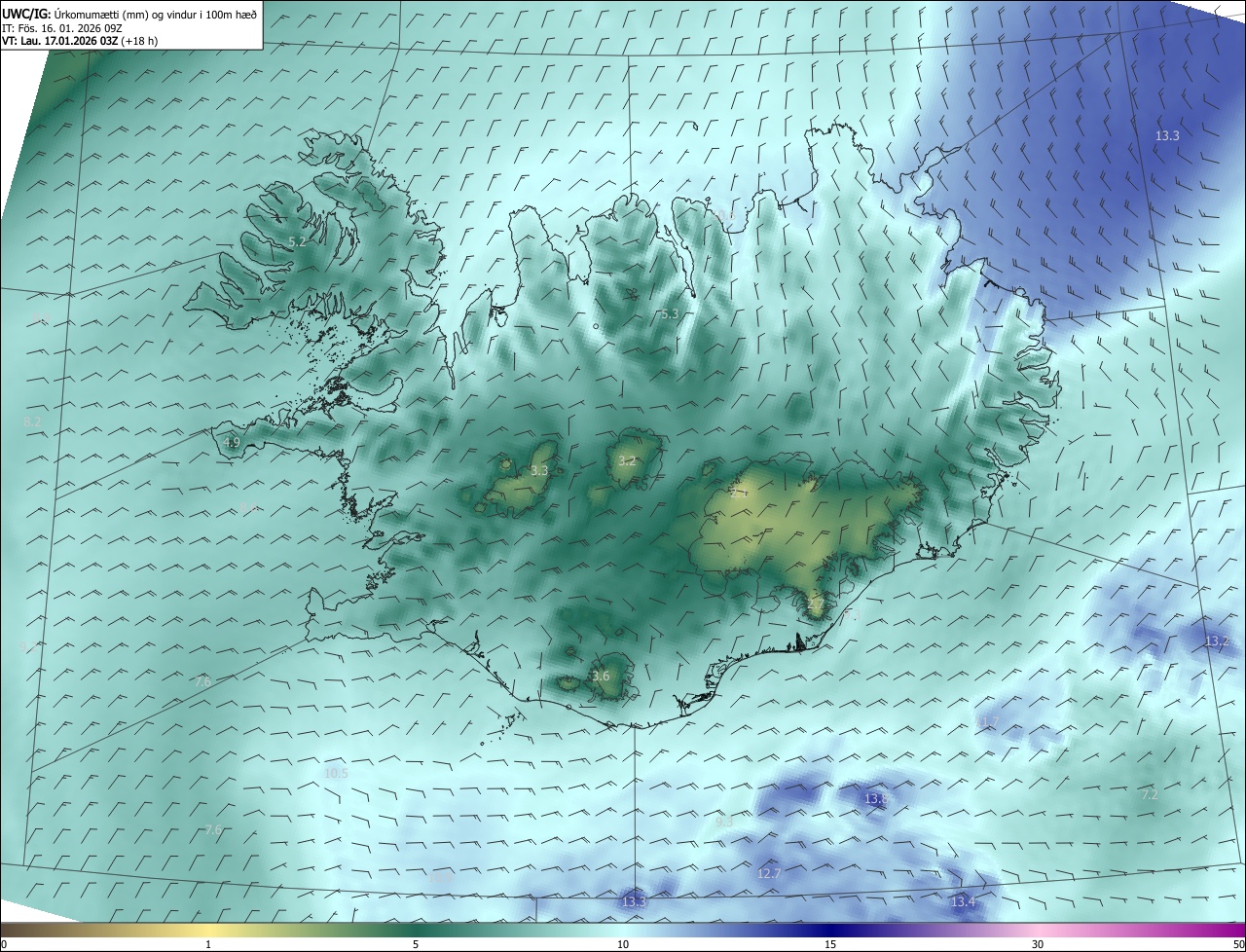Click the colorbar tick label 5
The width and height of the screenshot is (1246, 952).
tap(416, 944)
